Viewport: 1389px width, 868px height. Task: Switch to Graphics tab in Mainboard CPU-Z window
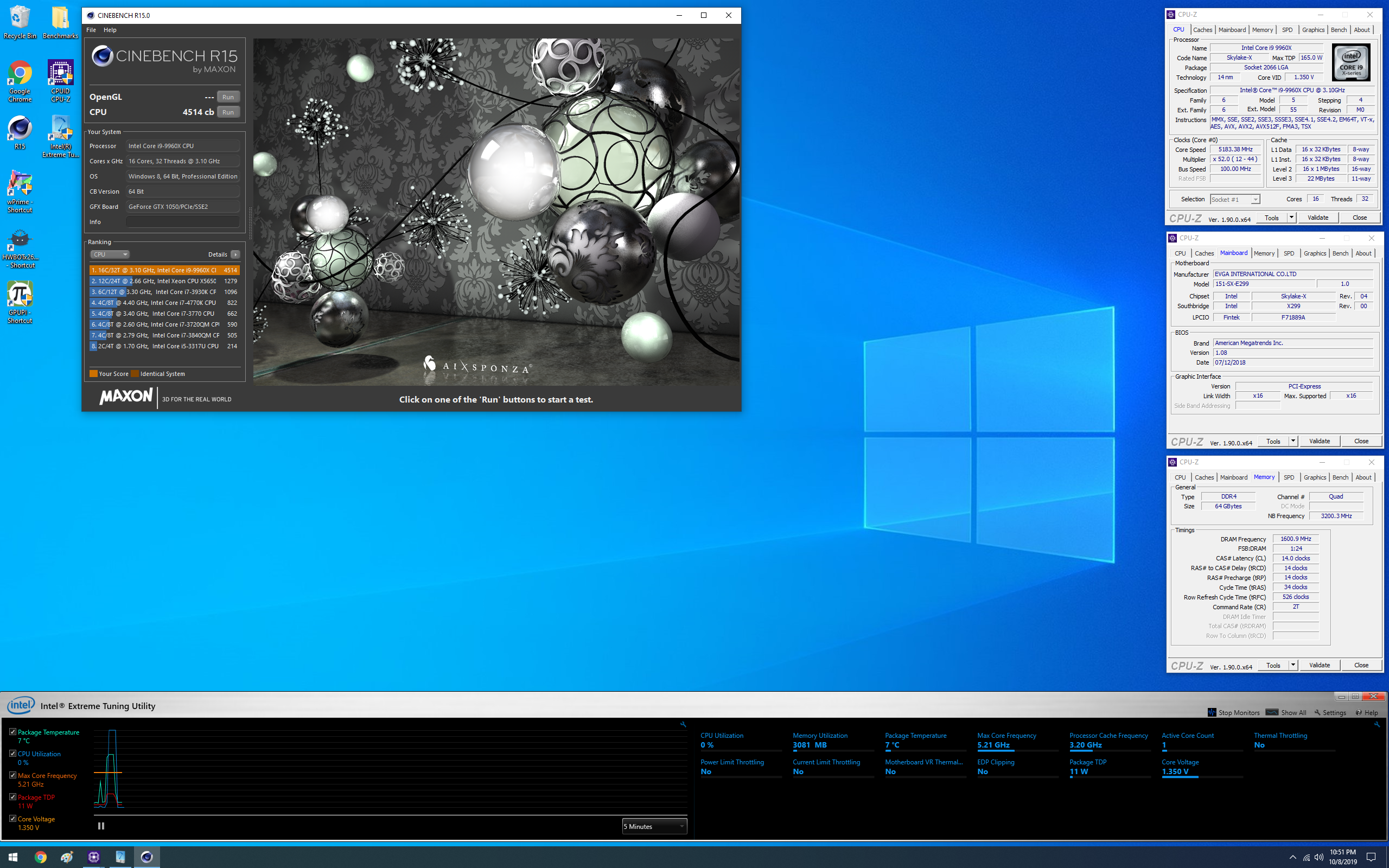[1315, 253]
